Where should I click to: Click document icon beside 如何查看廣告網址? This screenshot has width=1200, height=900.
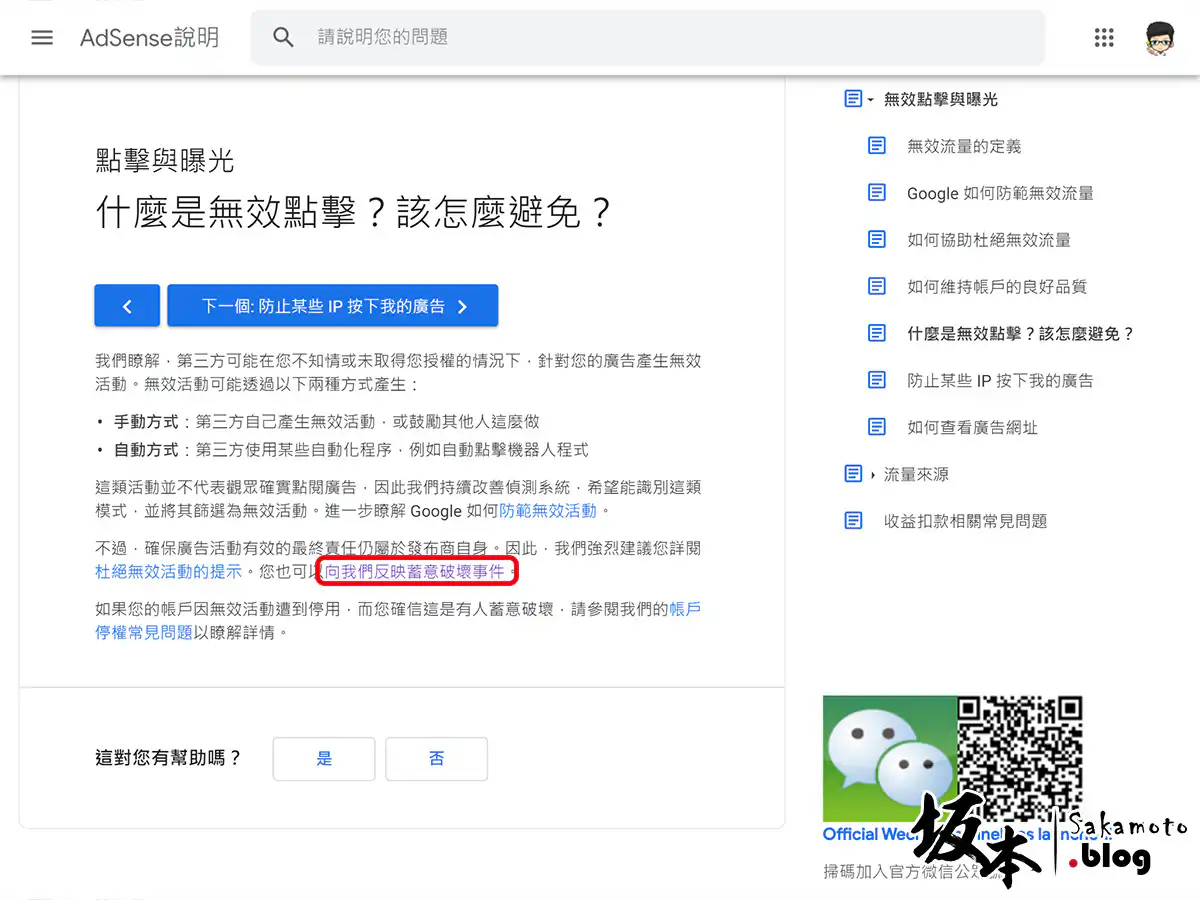coord(877,427)
